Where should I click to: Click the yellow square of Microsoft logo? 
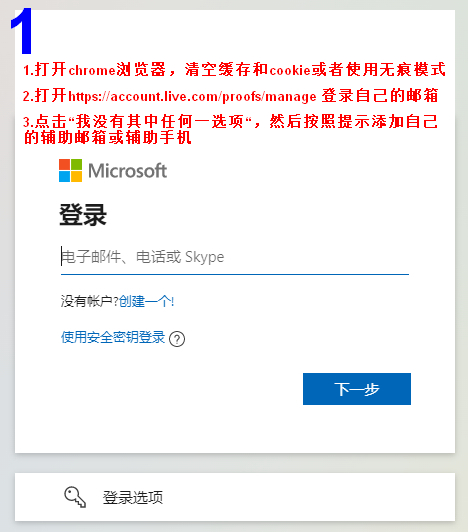pyautogui.click(x=76, y=176)
